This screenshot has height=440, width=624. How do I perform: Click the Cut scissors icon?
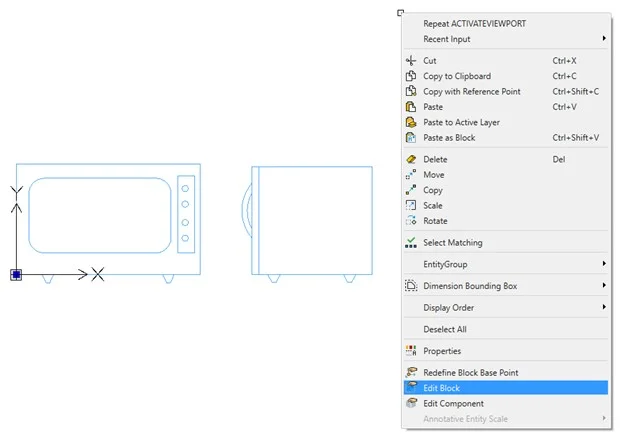[410, 61]
